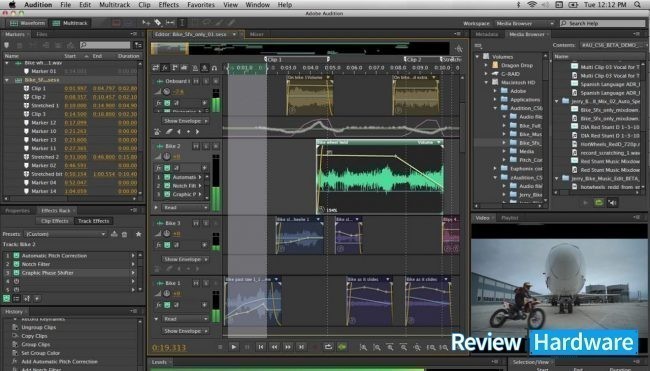650x371 pixels.
Task: Switch to the Metadata tab
Action: pos(486,34)
